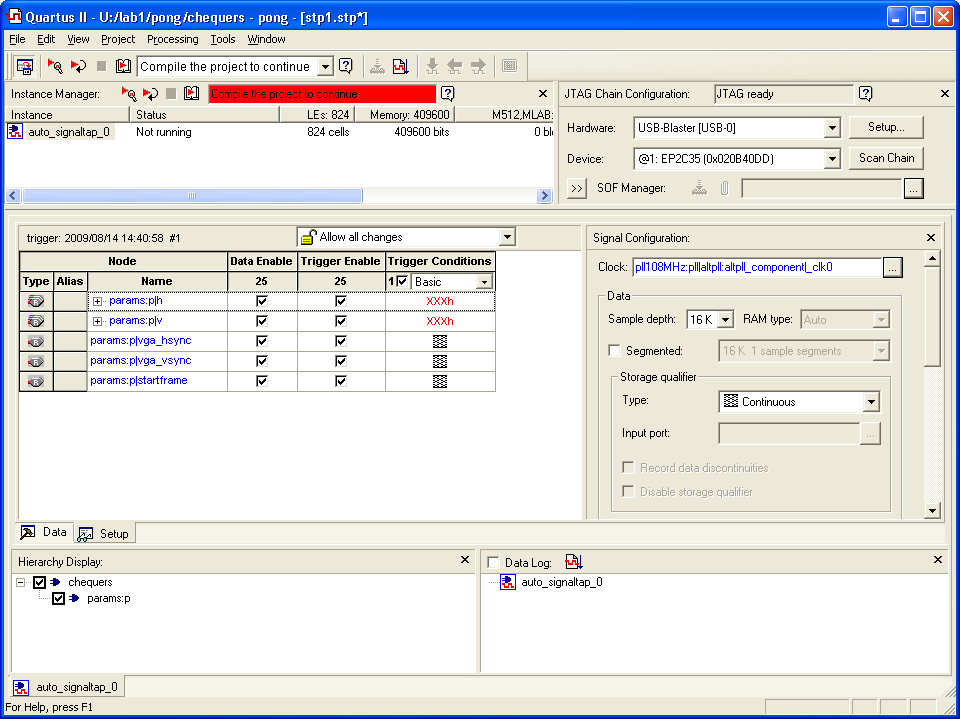960x719 pixels.
Task: Click the lock icon beside Allow all changes
Action: click(x=309, y=237)
